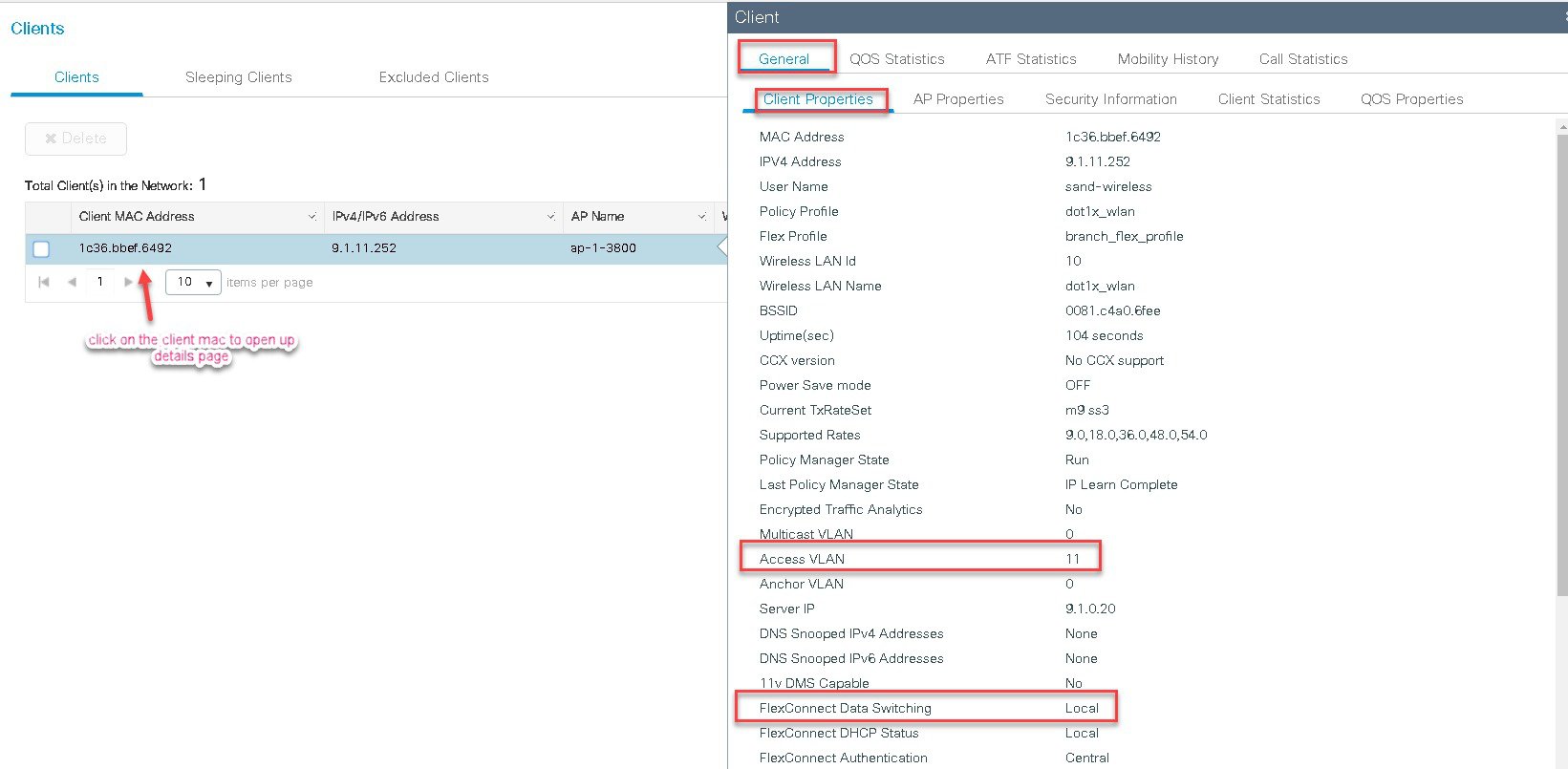Switch to Excluded Clients tab
Screen dimensions: 1568x769
pyautogui.click(x=434, y=77)
